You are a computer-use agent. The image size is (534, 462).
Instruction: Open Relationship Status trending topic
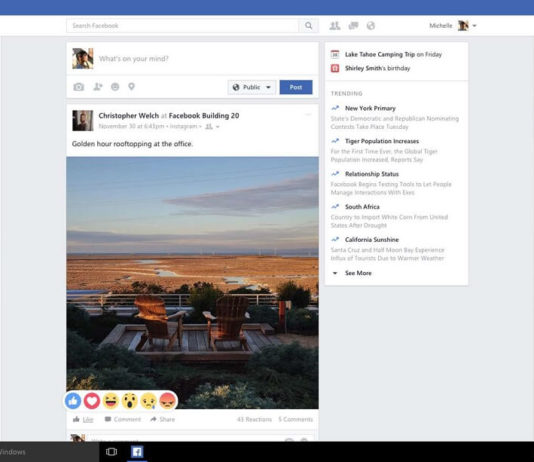coord(372,174)
